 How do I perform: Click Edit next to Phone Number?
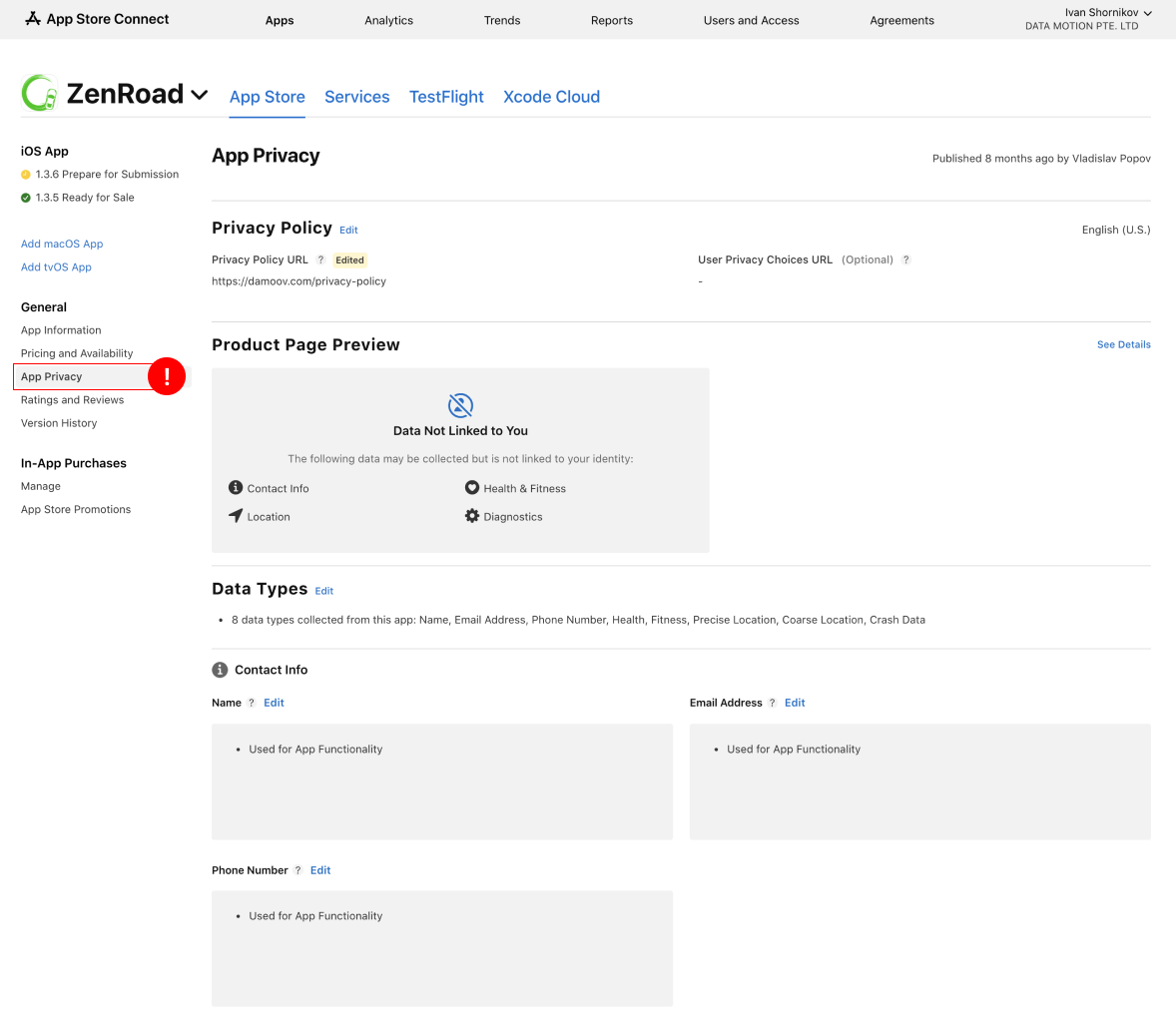pos(320,870)
